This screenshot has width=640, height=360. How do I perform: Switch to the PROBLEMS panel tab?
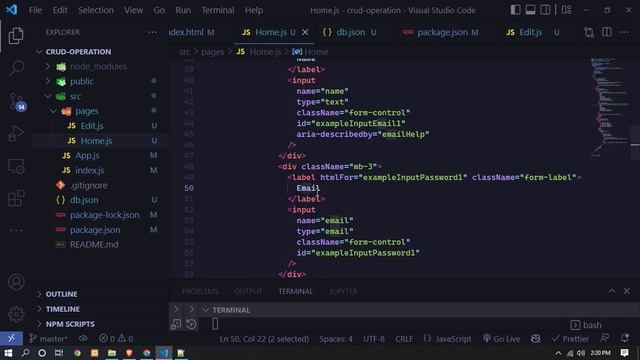click(x=200, y=291)
